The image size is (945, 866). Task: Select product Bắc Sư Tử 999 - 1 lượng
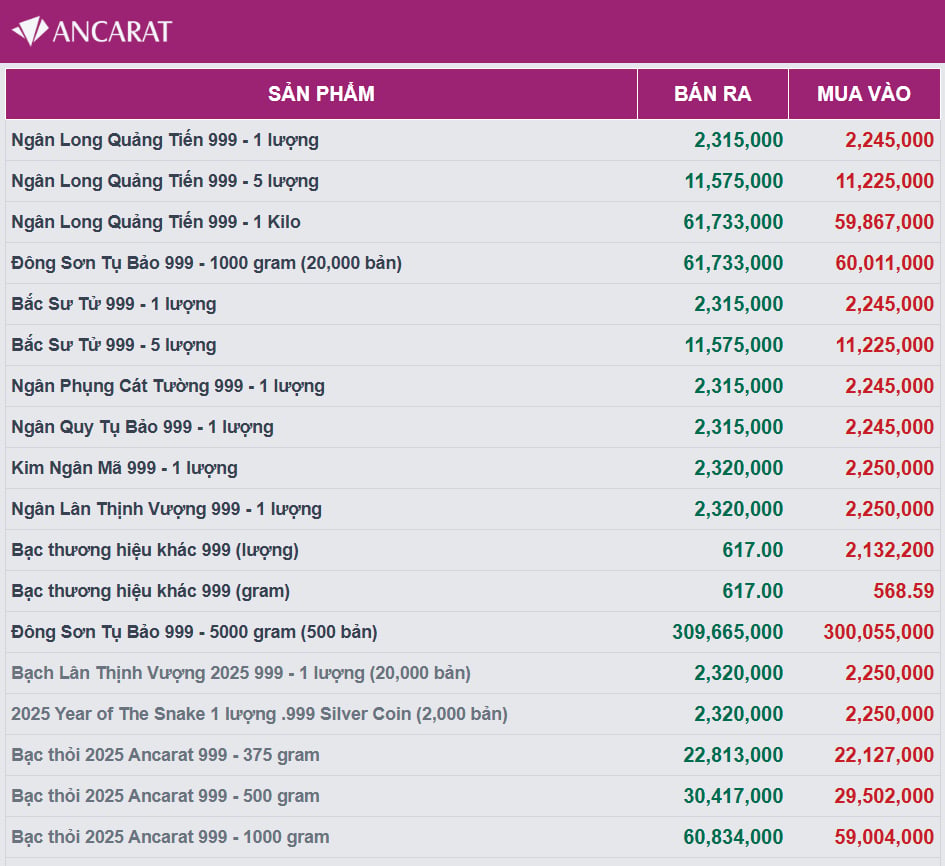[114, 304]
